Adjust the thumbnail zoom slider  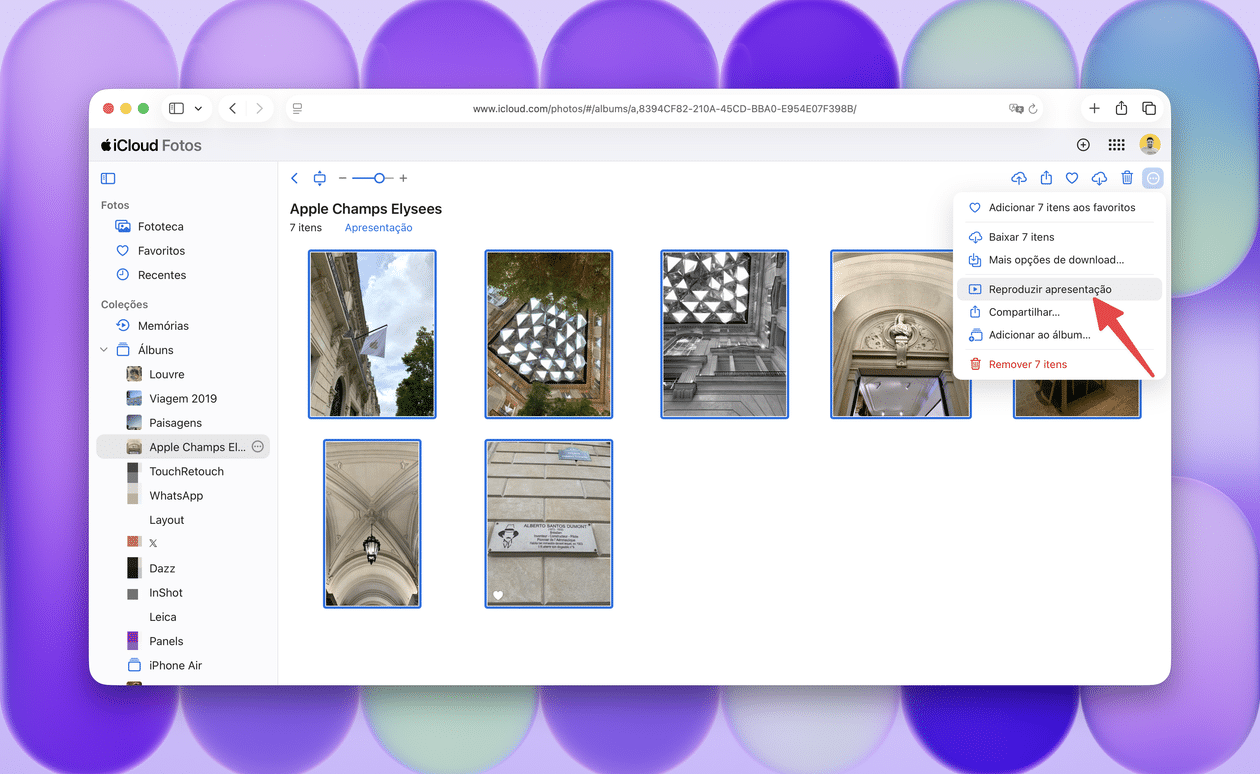(x=373, y=178)
